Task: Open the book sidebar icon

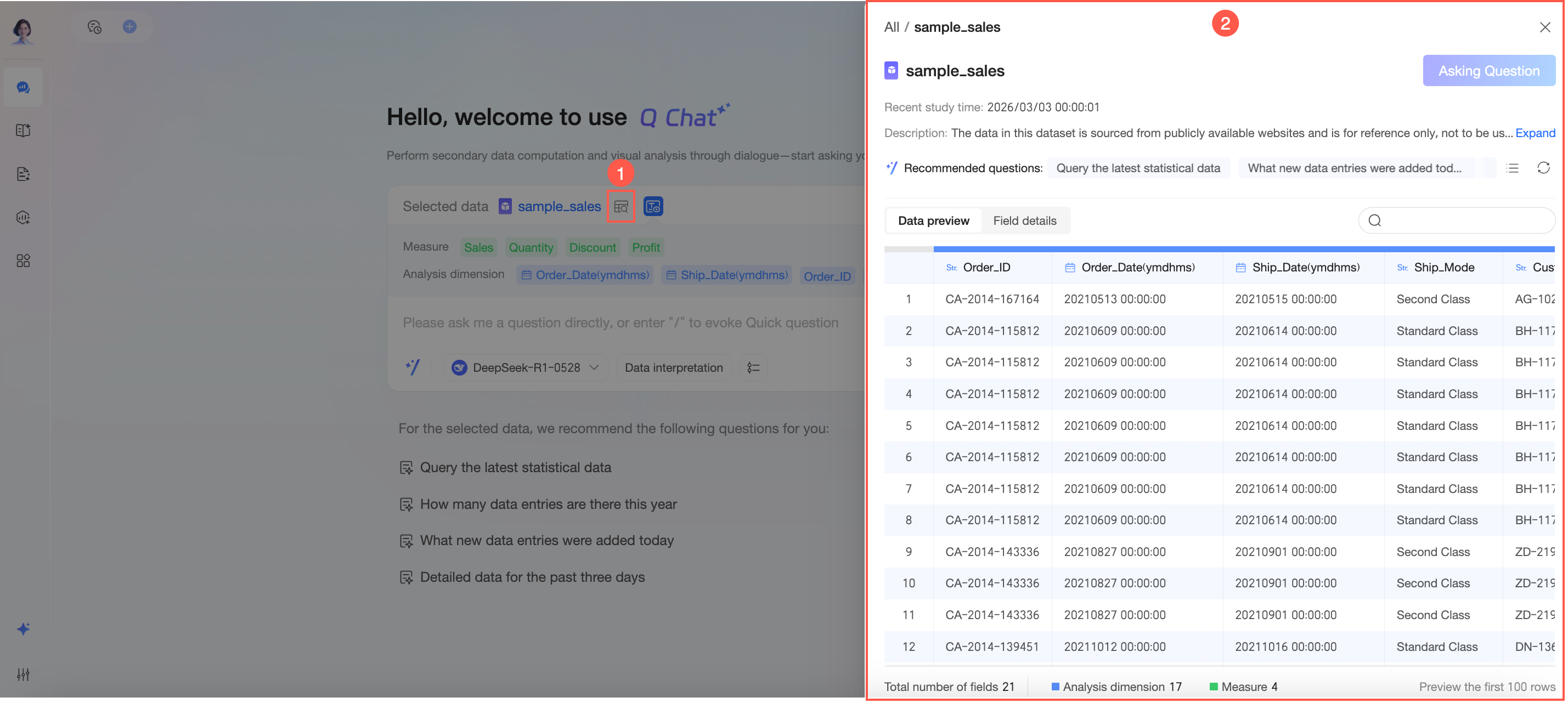Action: (23, 130)
